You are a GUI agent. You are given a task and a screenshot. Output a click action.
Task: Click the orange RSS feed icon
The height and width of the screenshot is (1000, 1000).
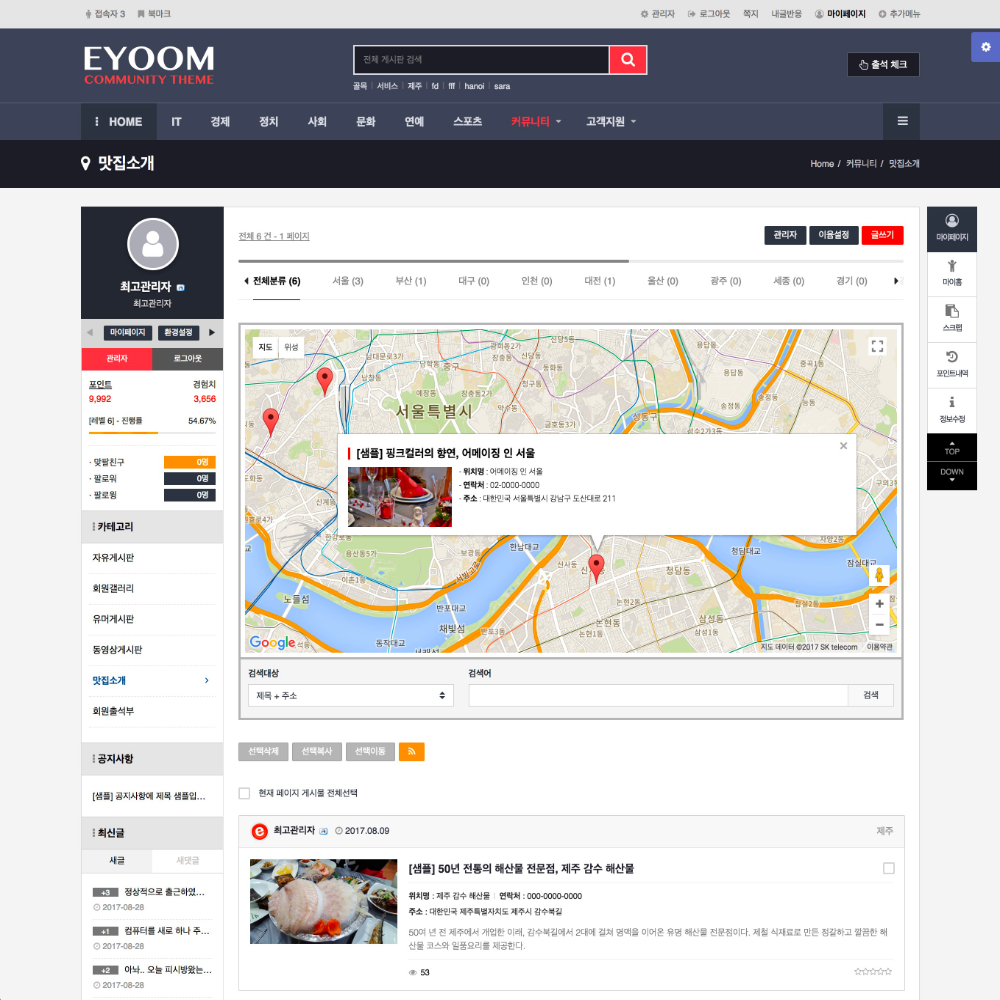pyautogui.click(x=411, y=751)
